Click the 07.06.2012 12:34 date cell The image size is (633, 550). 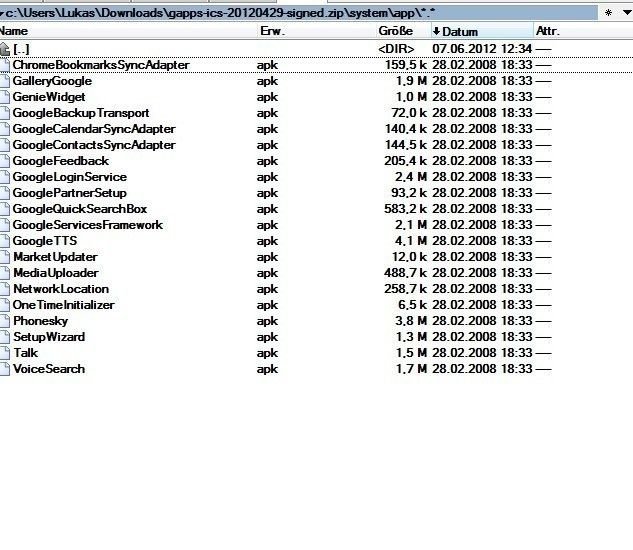482,49
